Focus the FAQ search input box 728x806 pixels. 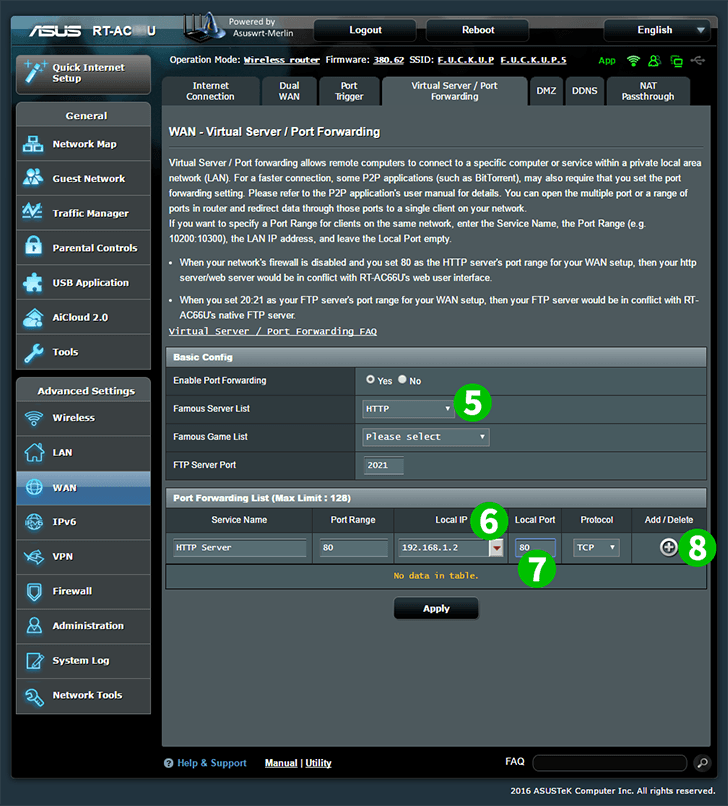click(x=610, y=763)
